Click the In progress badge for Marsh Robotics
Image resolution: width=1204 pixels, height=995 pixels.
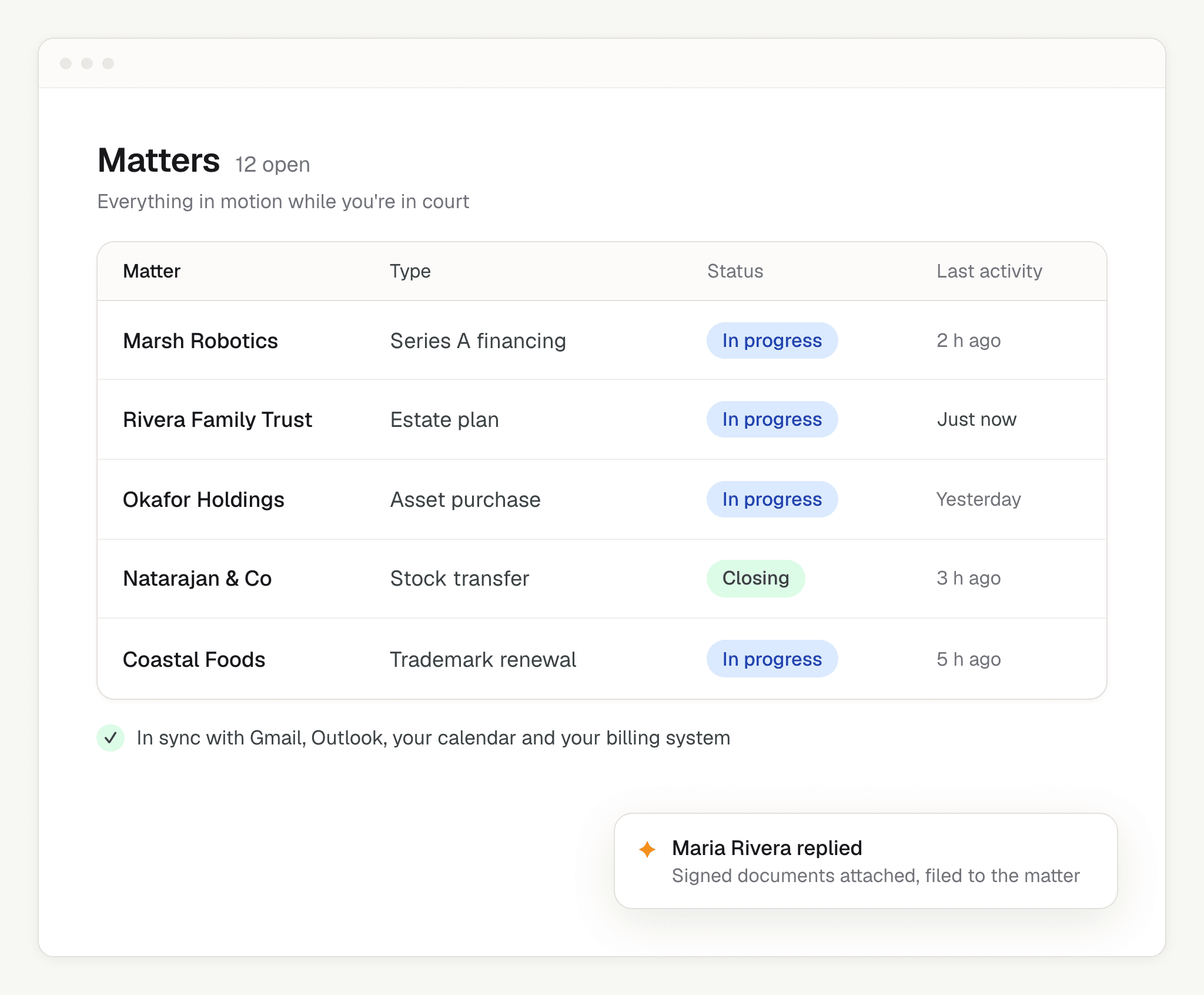[772, 340]
